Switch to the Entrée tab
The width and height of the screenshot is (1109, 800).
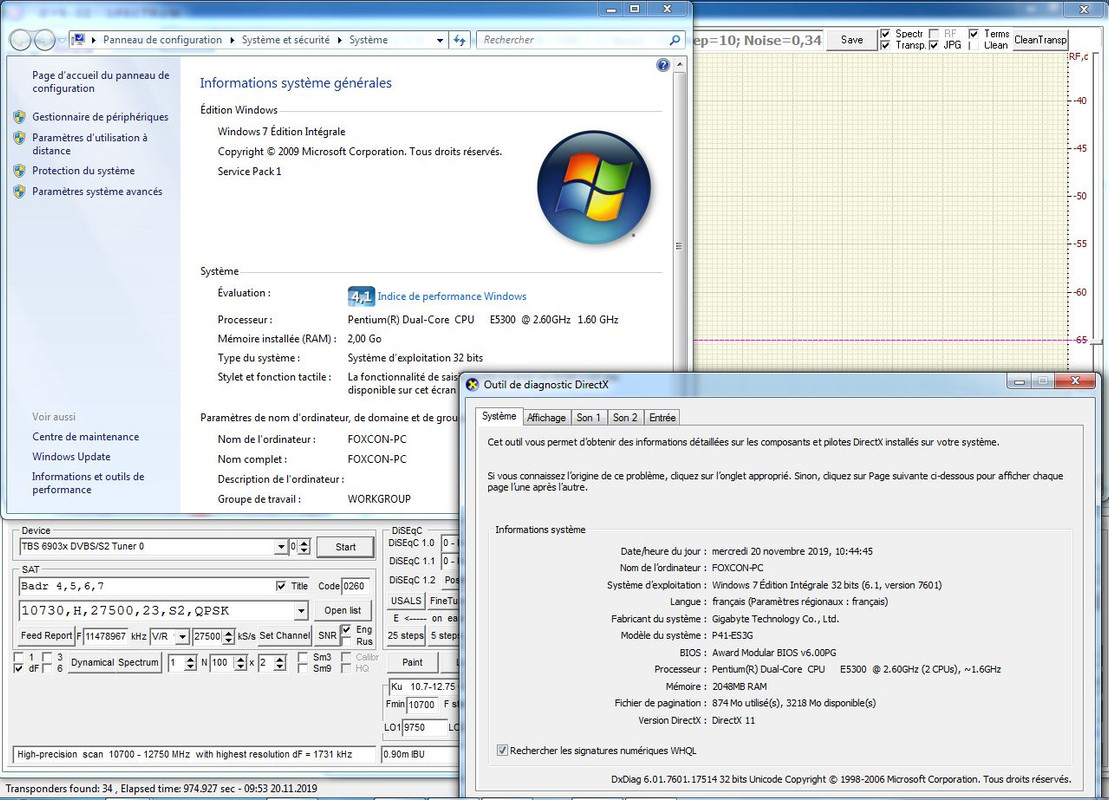coord(663,417)
